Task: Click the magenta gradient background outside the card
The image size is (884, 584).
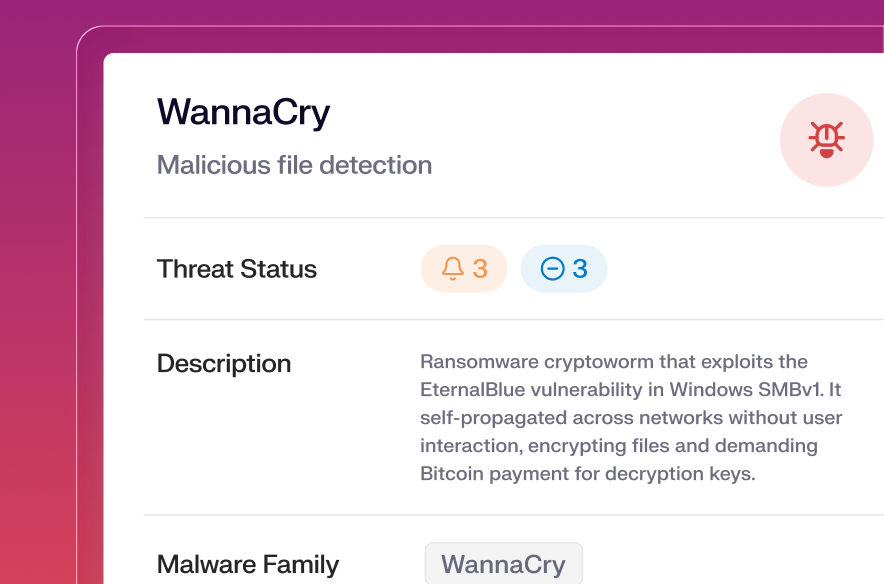Action: click(40, 300)
